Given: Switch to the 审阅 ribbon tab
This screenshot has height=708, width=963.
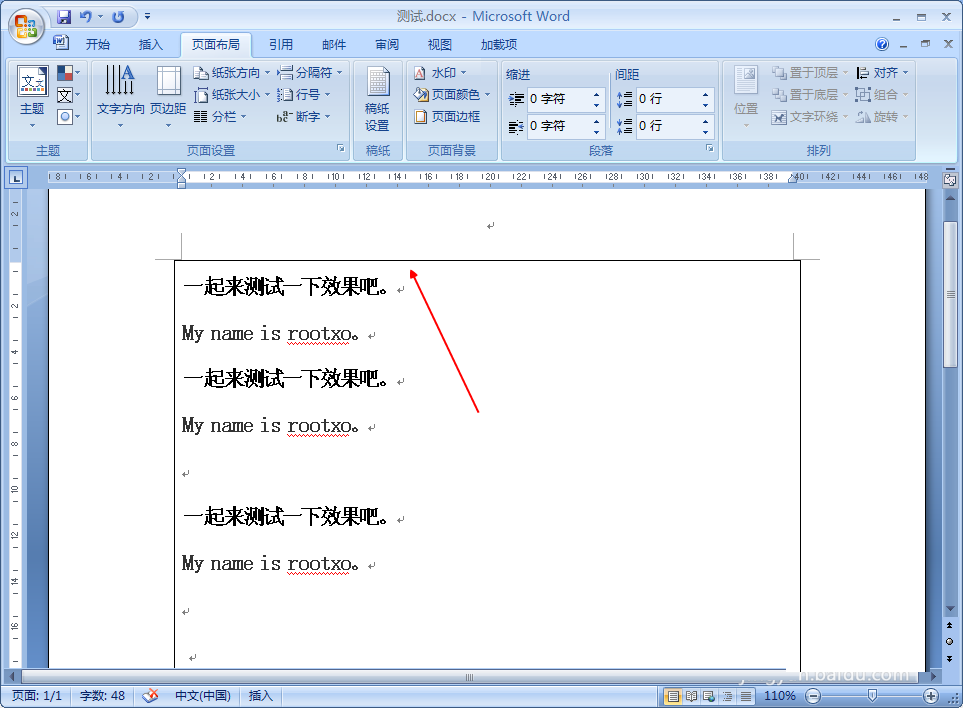Looking at the screenshot, I should [388, 44].
